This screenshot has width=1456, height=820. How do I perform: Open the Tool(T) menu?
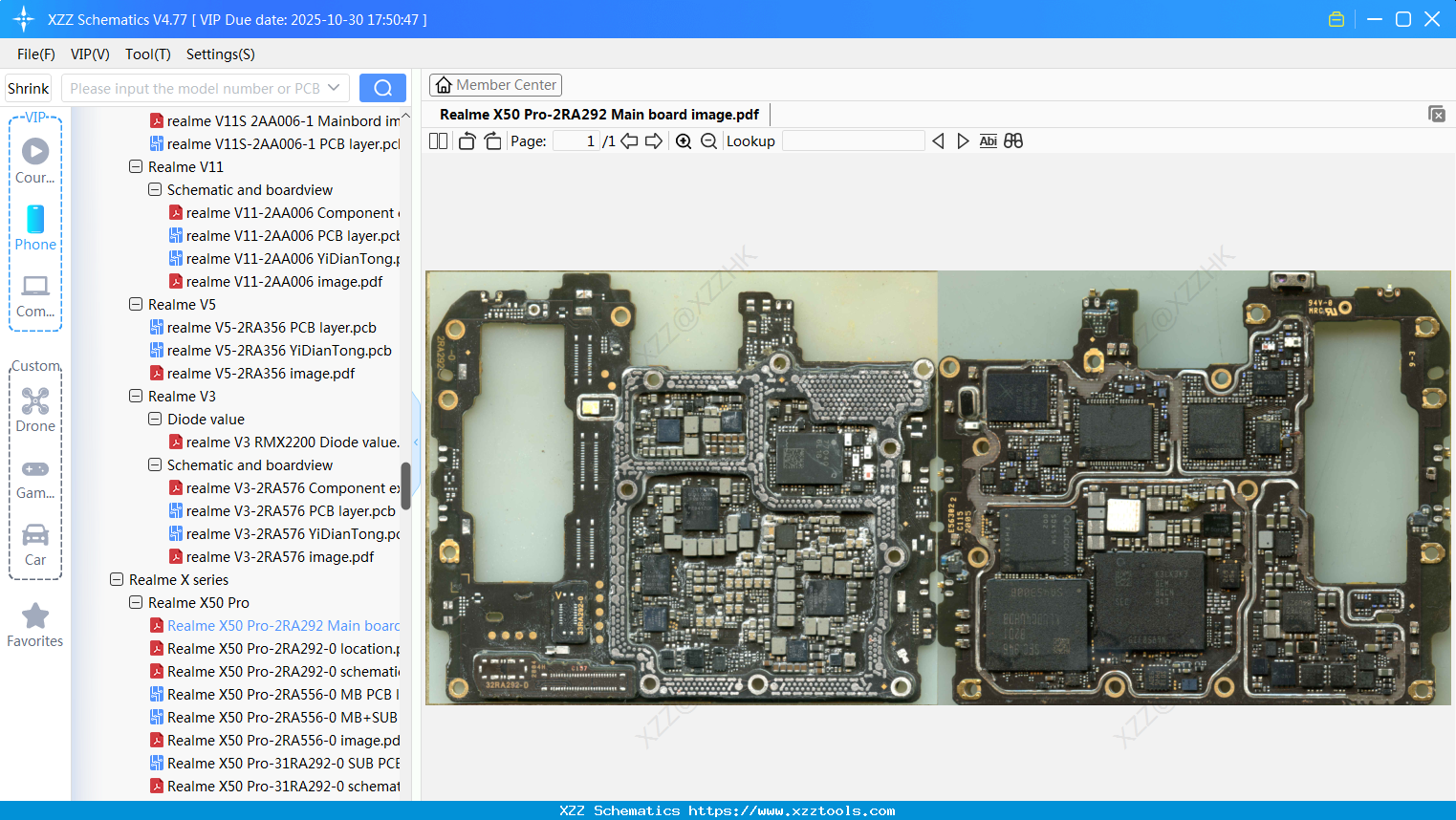pyautogui.click(x=147, y=54)
